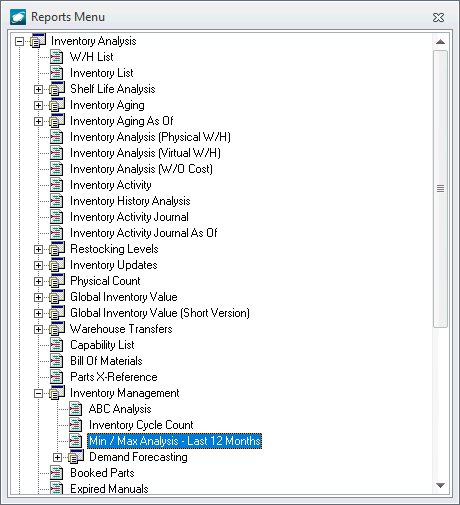Screen dimensions: 460x505
Task: Expand the Demand Forecasting node
Action: coord(57,457)
